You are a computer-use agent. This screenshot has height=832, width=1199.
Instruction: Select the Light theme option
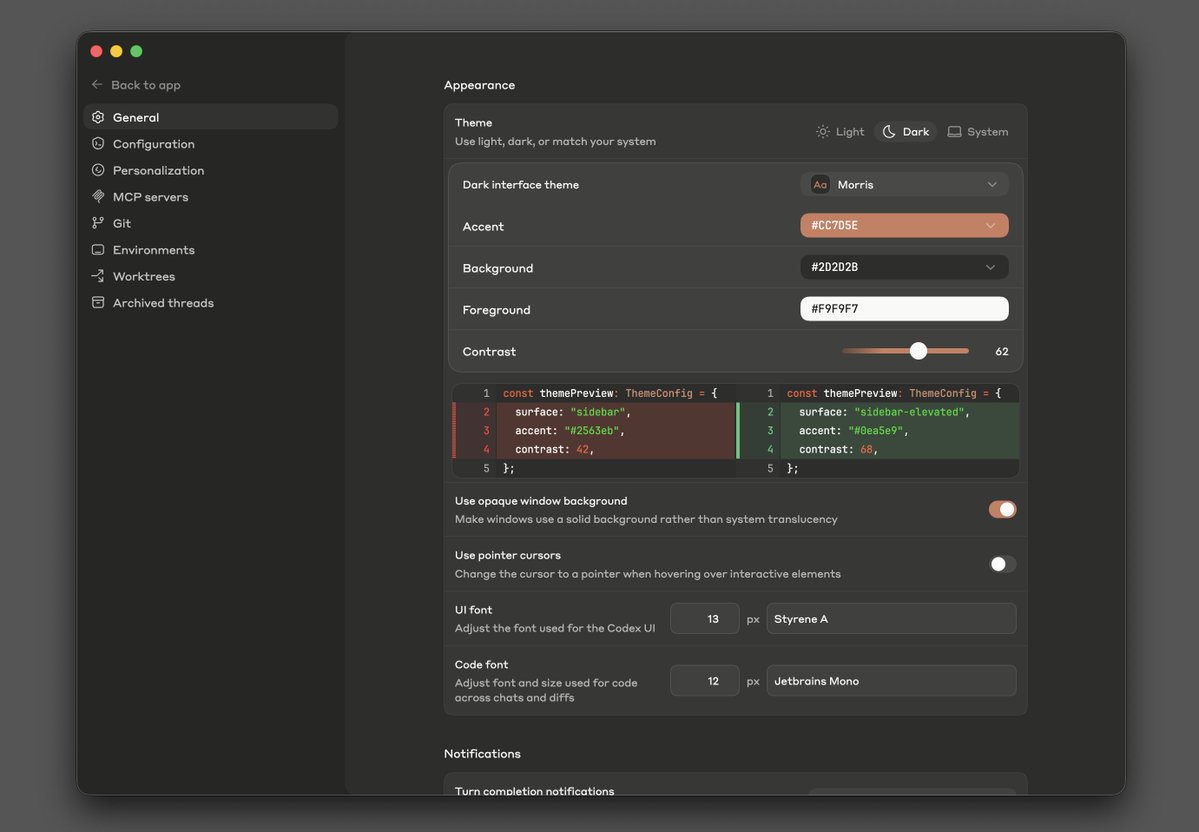840,132
